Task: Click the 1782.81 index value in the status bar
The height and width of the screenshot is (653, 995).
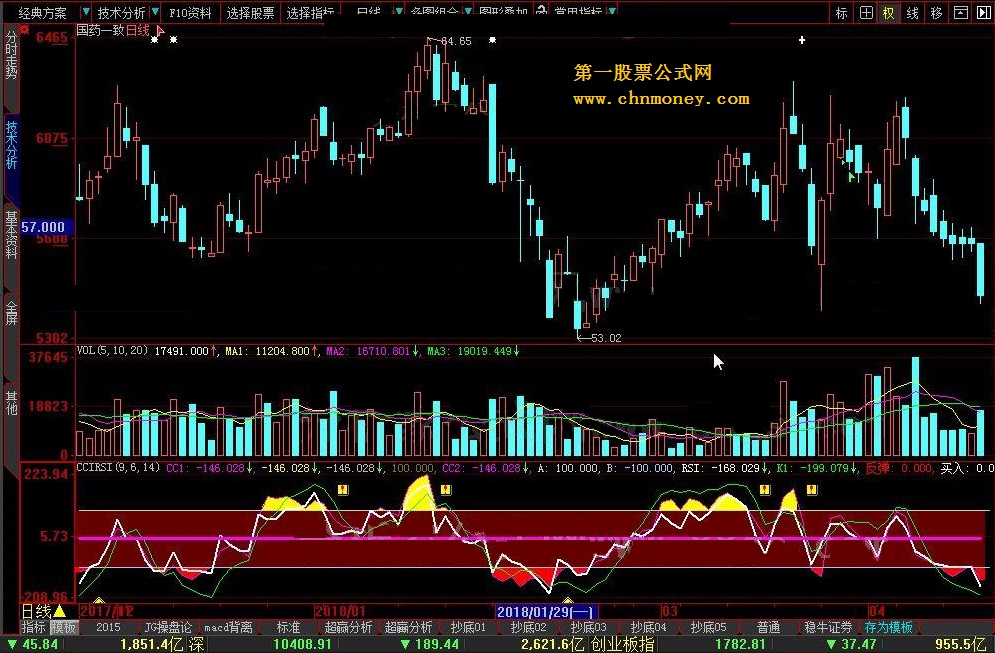Action: click(741, 645)
